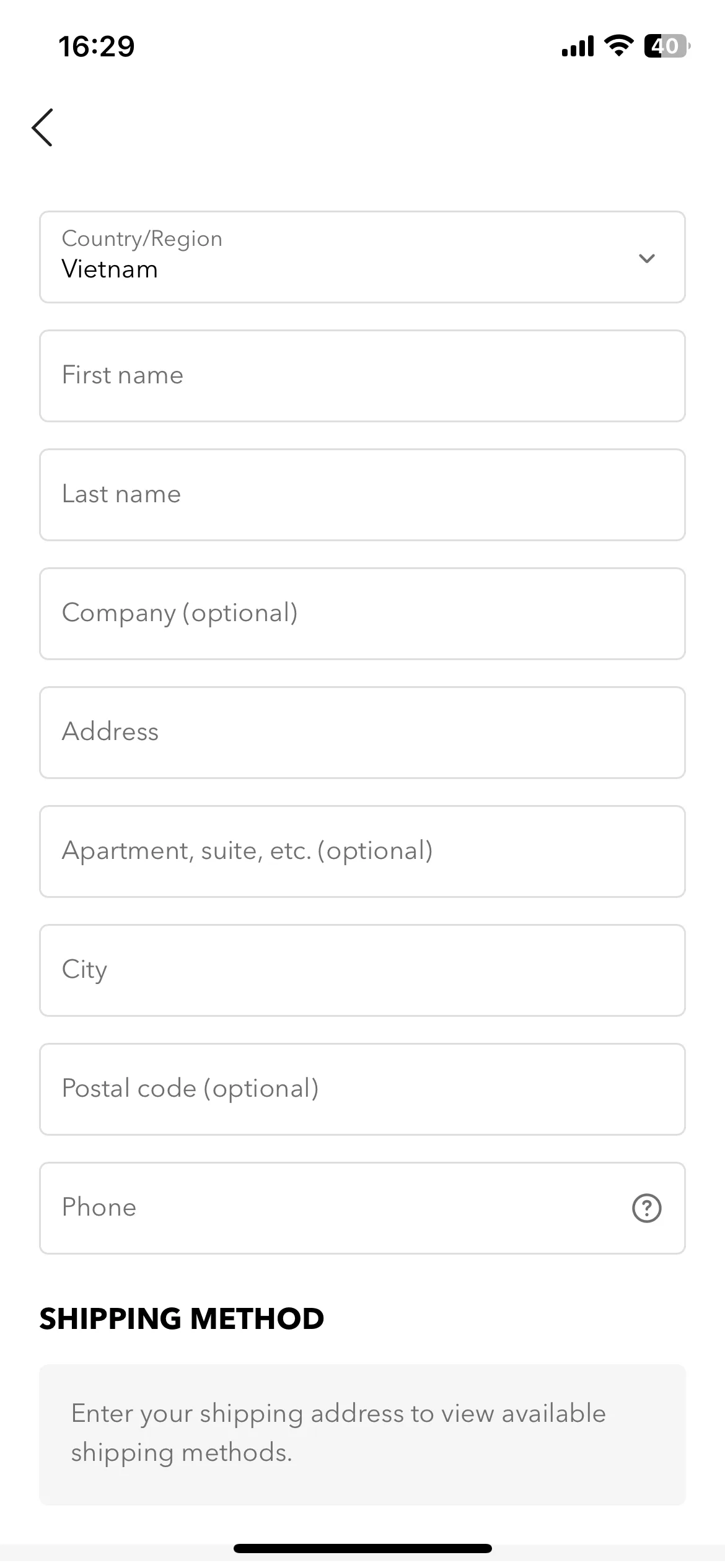Tap the clock showing 16:29
The height and width of the screenshot is (1568, 725).
tap(97, 46)
